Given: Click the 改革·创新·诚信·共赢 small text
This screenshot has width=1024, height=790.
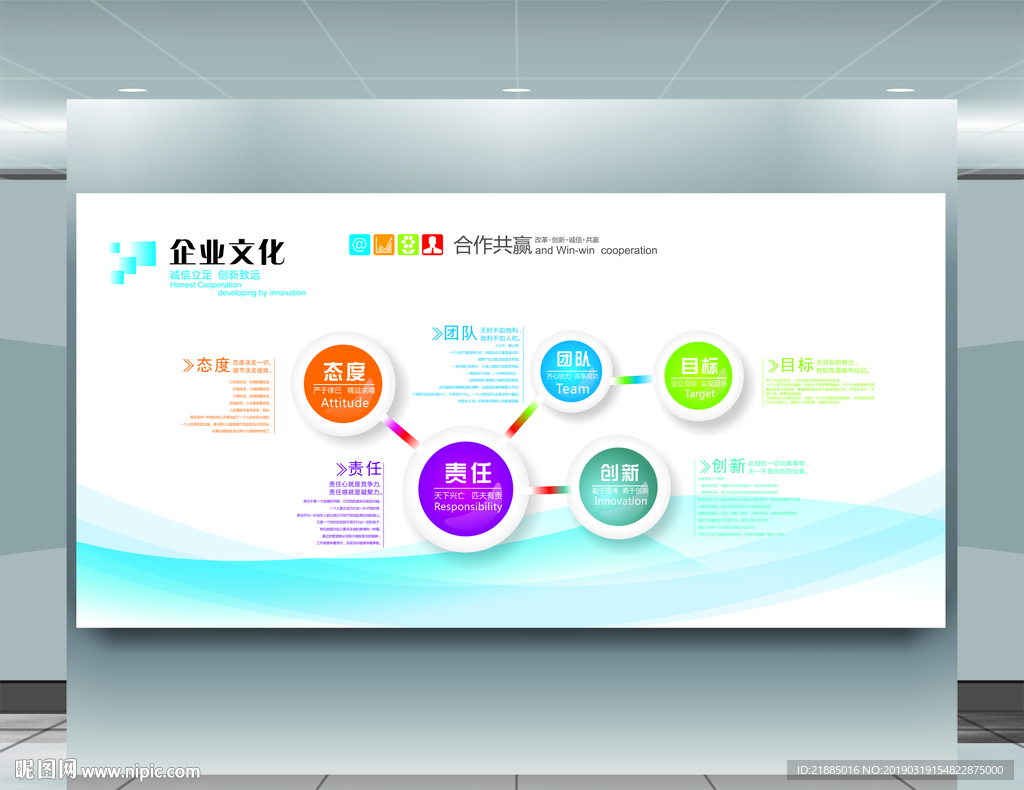Looking at the screenshot, I should (x=567, y=240).
